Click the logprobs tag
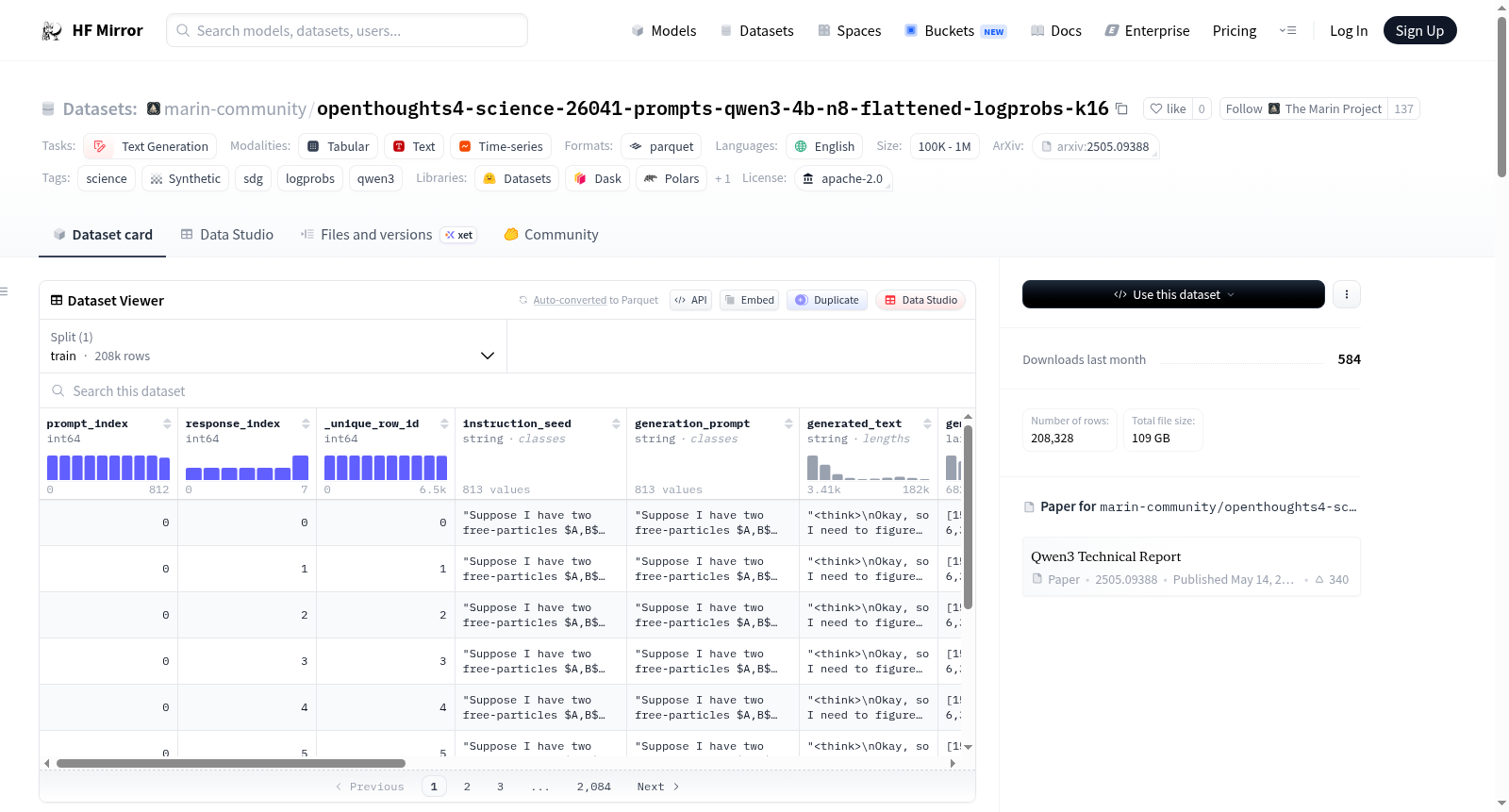Image resolution: width=1509 pixels, height=812 pixels. pos(310,178)
